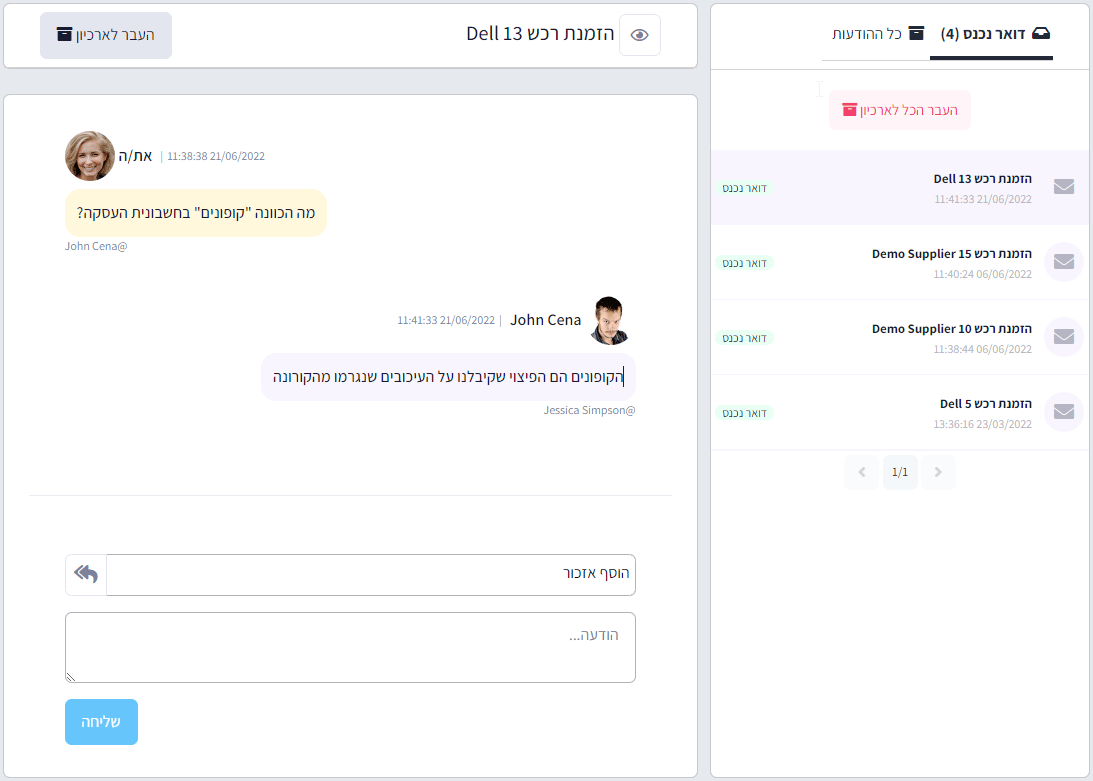Click the blonde woman's avatar picture
Image resolution: width=1093 pixels, height=781 pixels.
(90, 156)
